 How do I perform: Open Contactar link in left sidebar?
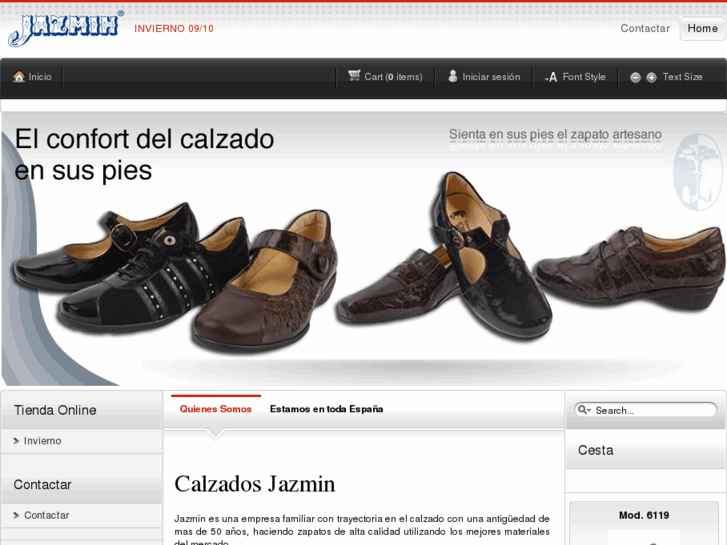(46, 515)
